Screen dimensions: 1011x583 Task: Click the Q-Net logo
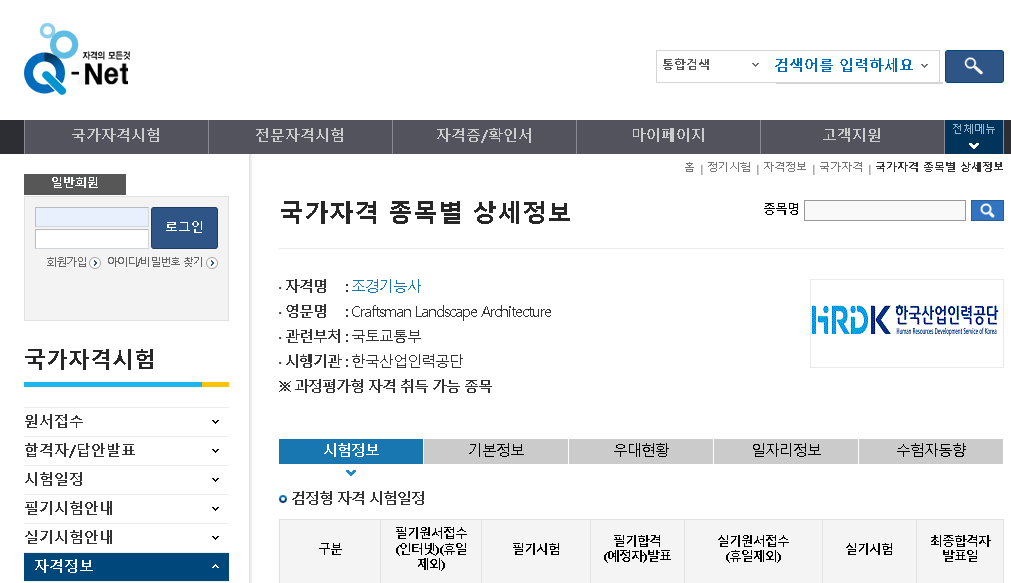(75, 60)
